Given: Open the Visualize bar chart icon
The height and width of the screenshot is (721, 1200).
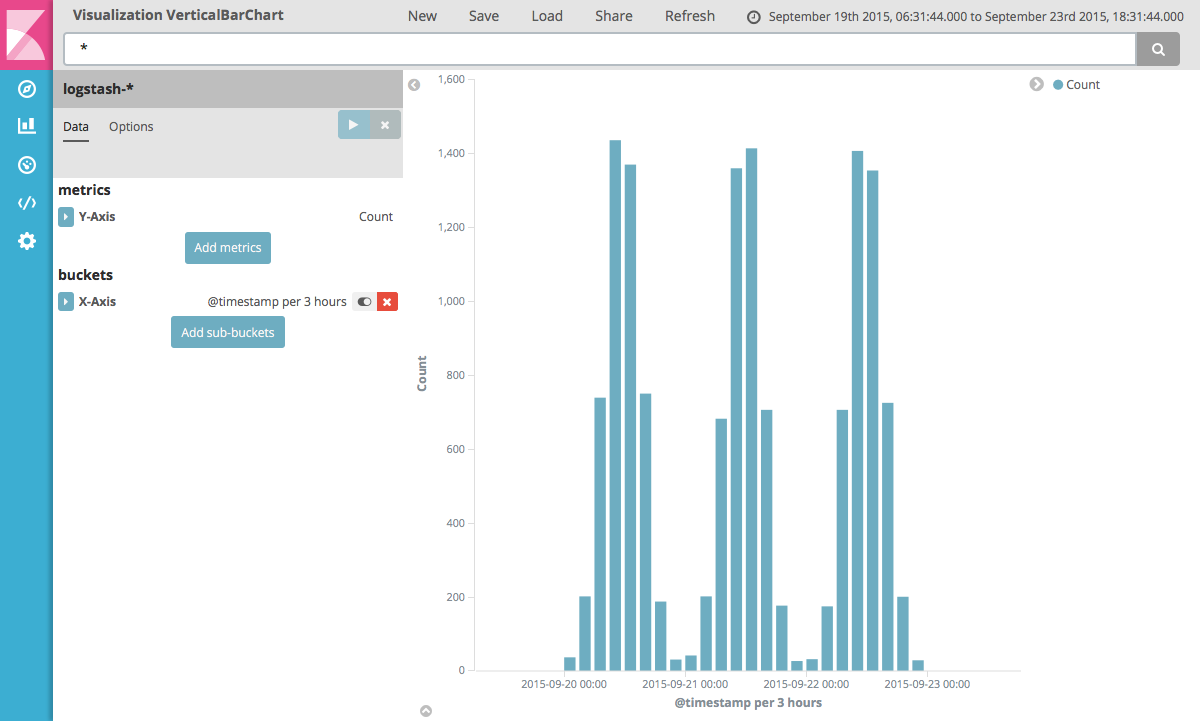Looking at the screenshot, I should click(27, 126).
